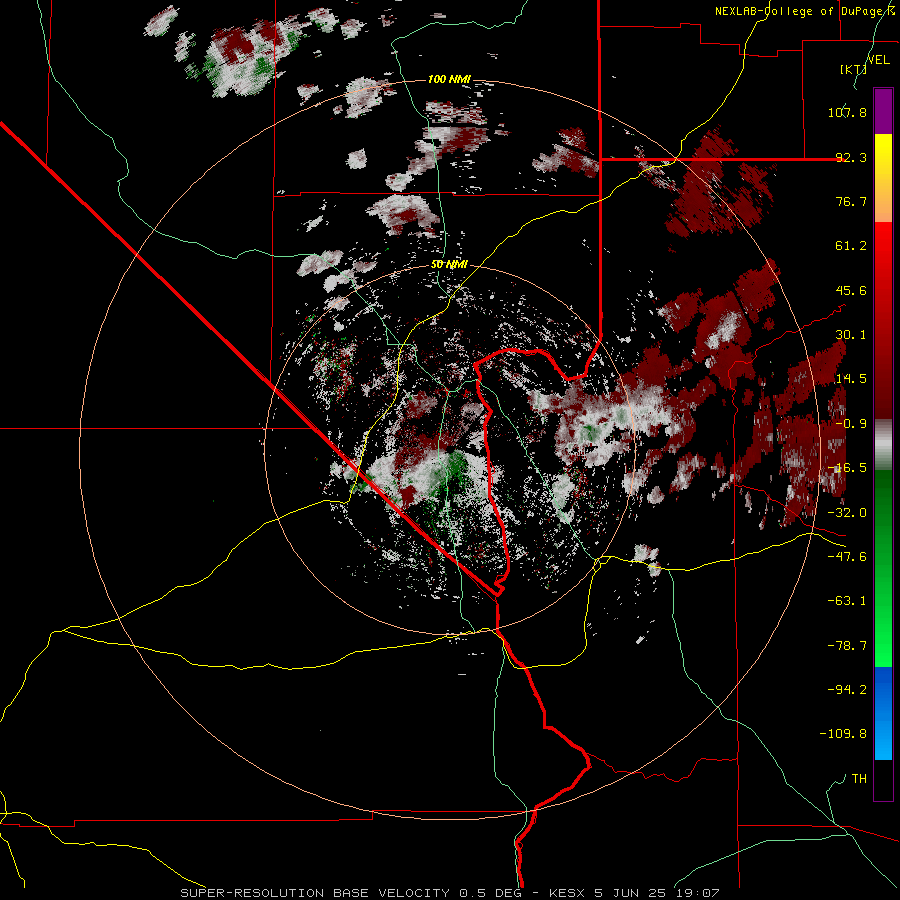The image size is (900, 900).
Task: Pick the blue segment of the velocity scale
Action: [883, 713]
